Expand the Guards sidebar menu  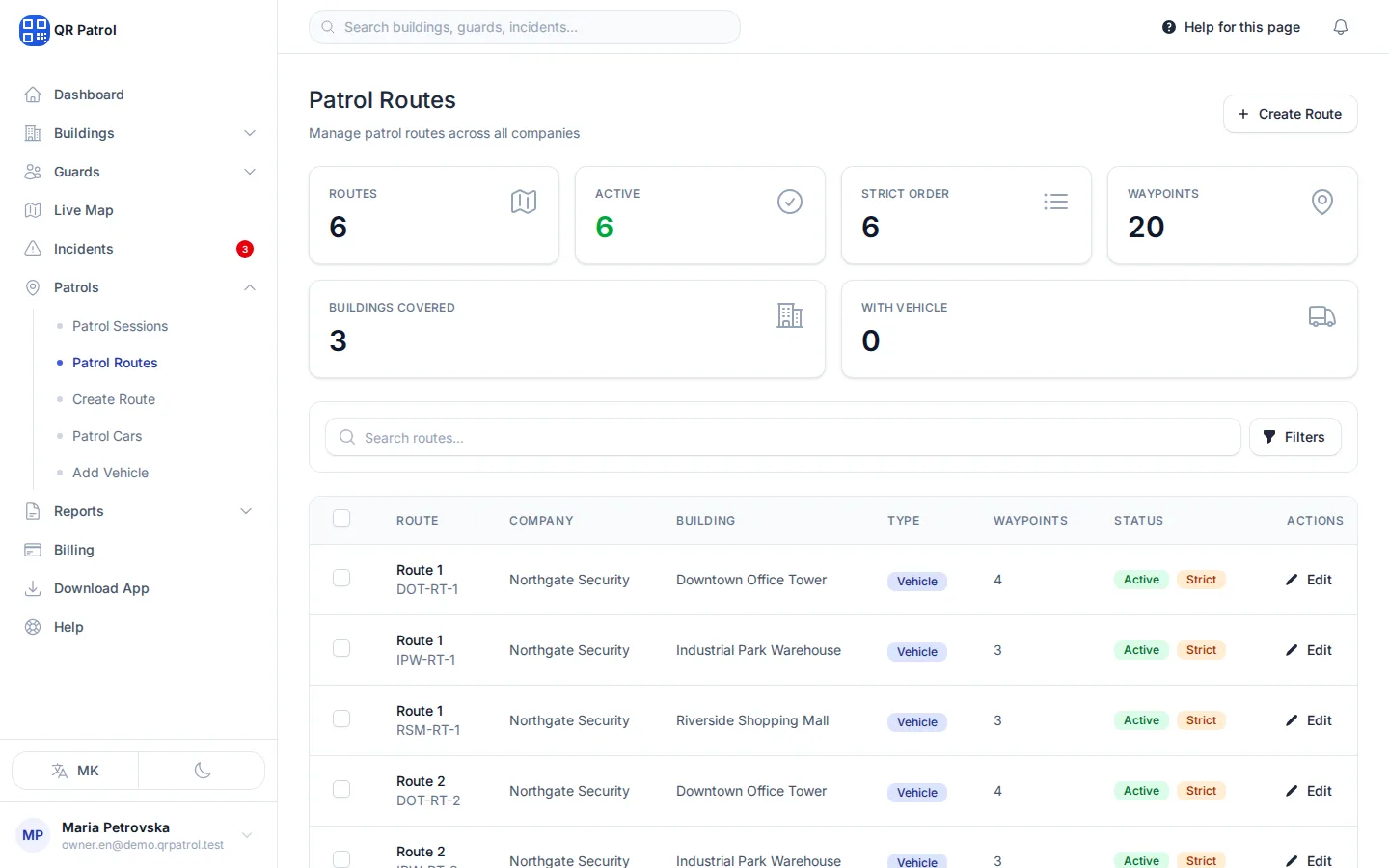pos(139,172)
